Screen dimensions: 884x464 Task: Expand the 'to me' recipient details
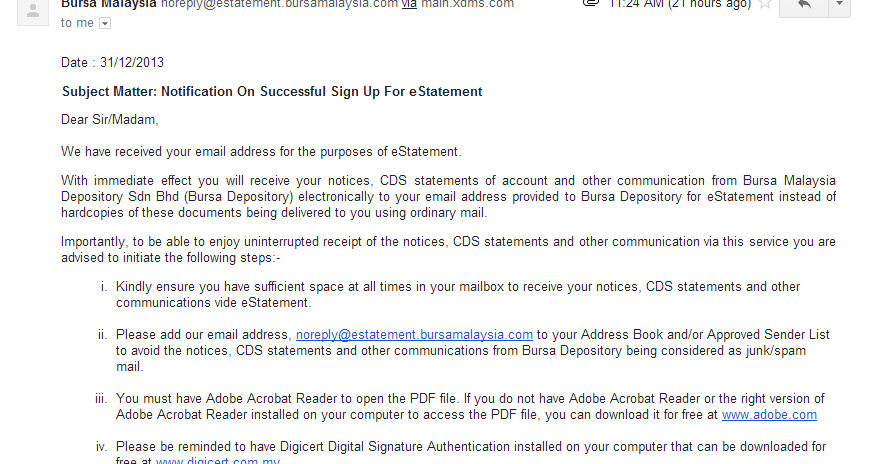pos(105,23)
